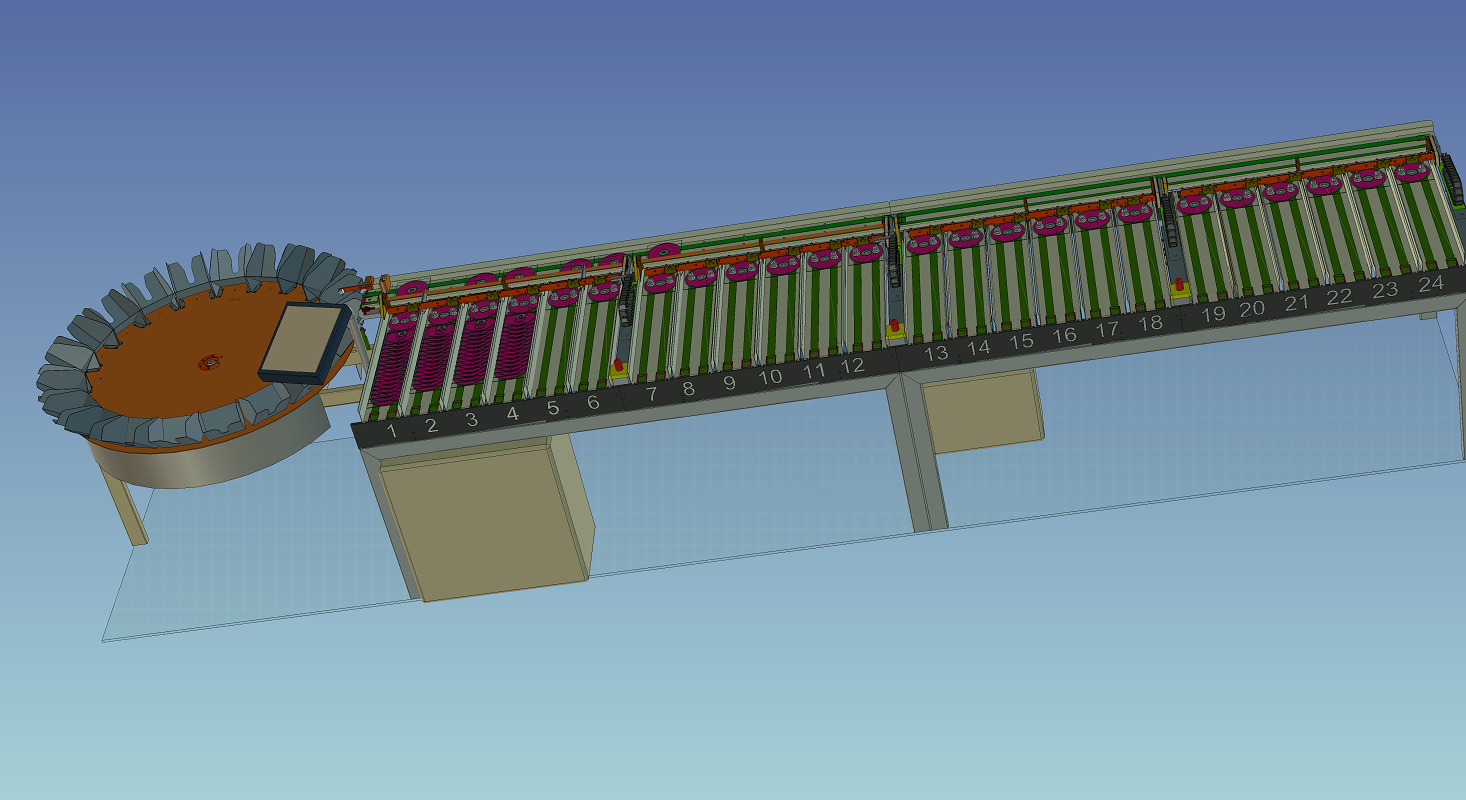Select lane number 22 label
This screenshot has width=1466, height=800.
(1339, 297)
